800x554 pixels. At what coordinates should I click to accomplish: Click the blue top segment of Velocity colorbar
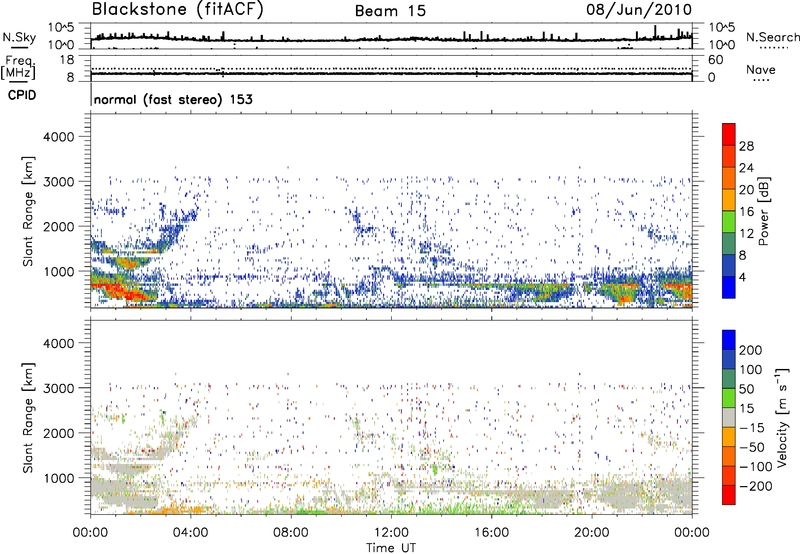point(729,340)
